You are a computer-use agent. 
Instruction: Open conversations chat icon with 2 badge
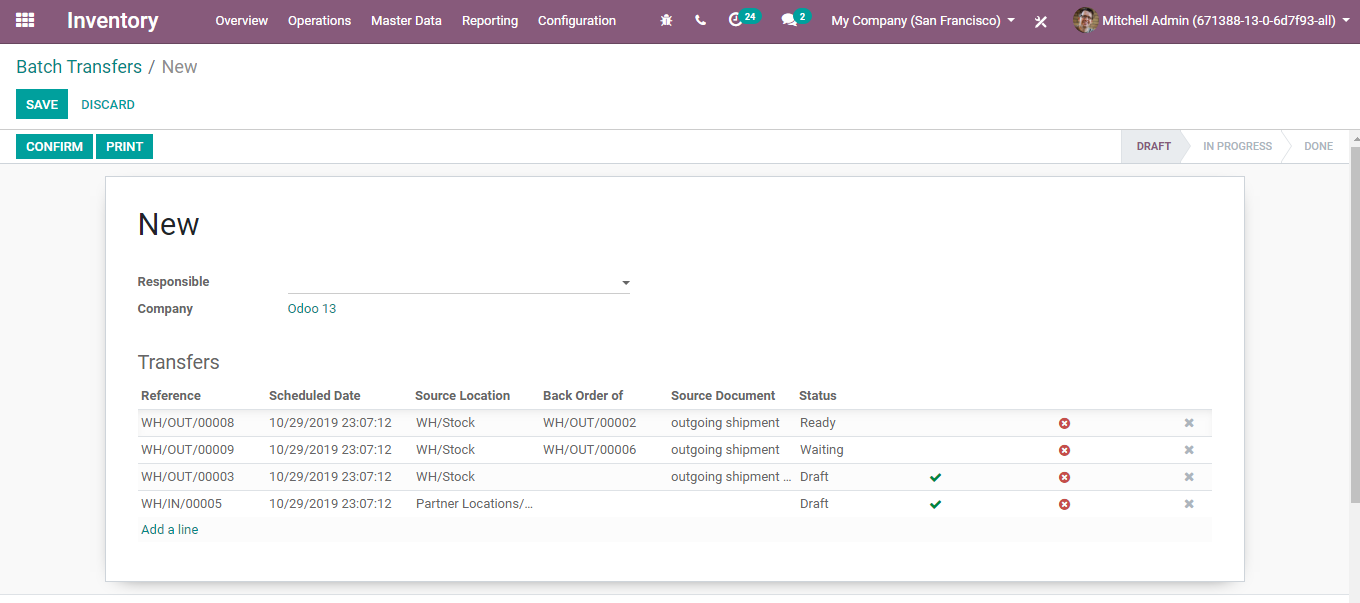795,19
